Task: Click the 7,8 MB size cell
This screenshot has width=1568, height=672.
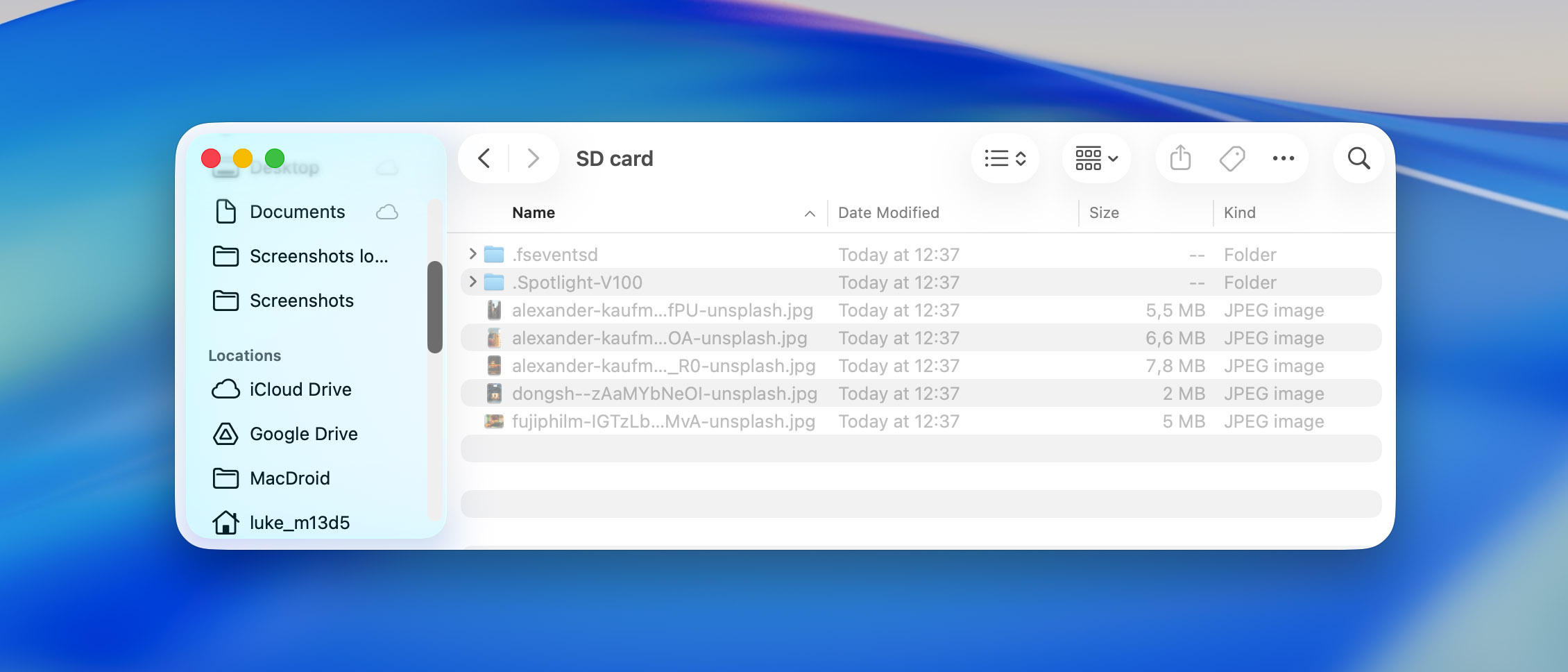Action: pyautogui.click(x=1175, y=365)
